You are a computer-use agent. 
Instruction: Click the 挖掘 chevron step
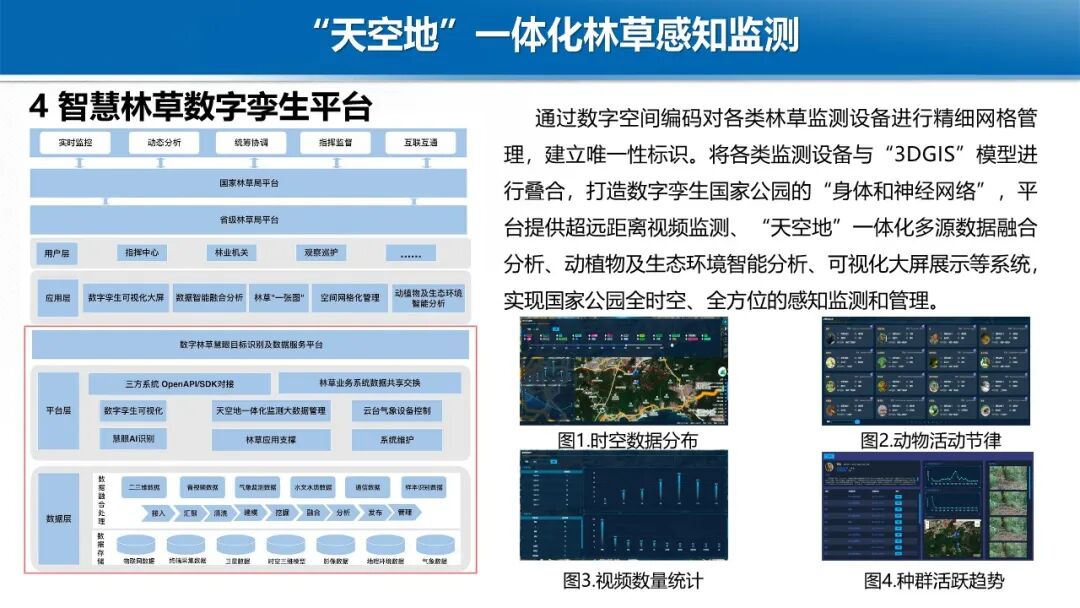coord(282,513)
